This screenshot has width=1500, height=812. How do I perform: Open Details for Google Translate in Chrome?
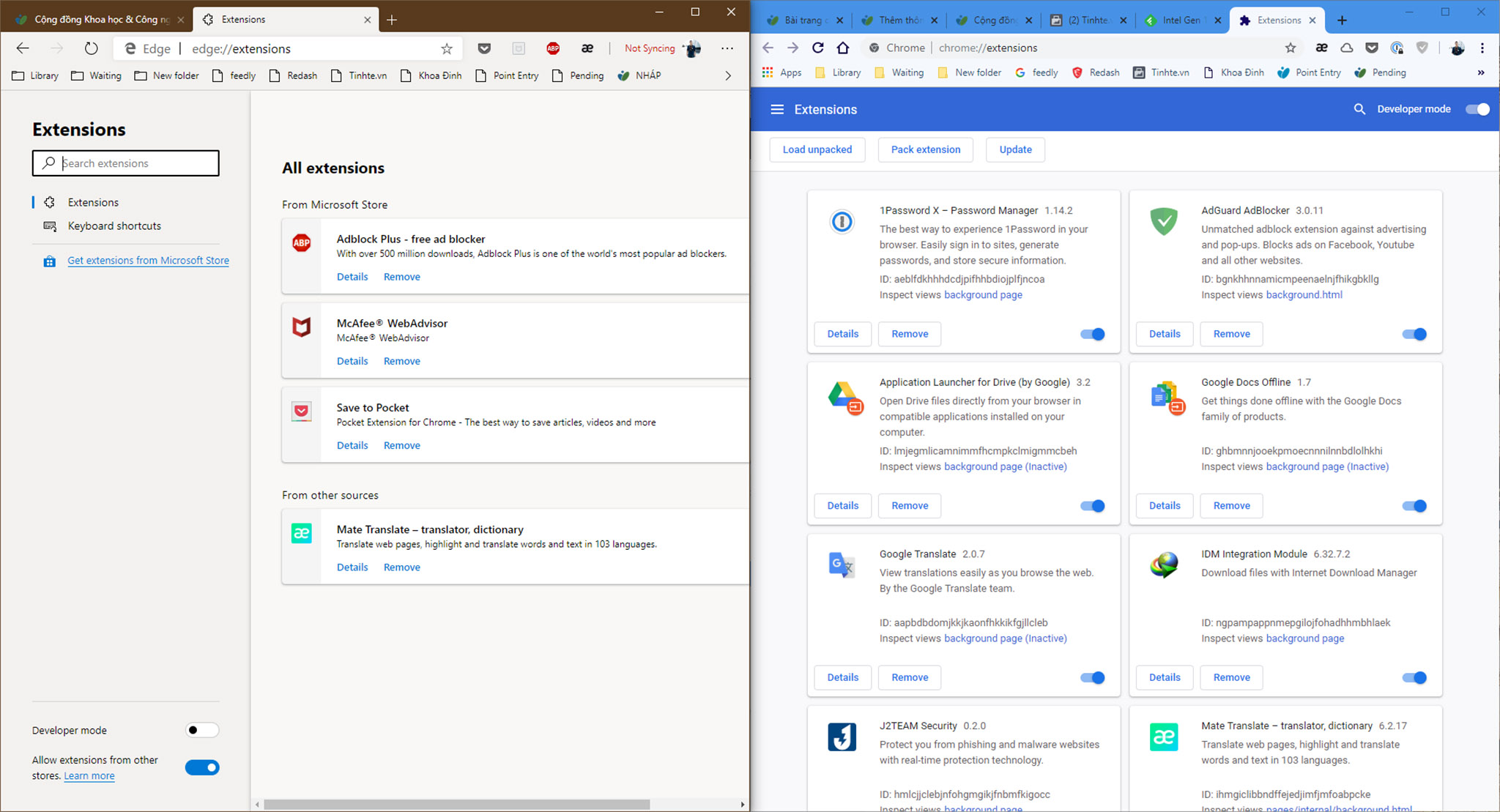[x=843, y=677]
